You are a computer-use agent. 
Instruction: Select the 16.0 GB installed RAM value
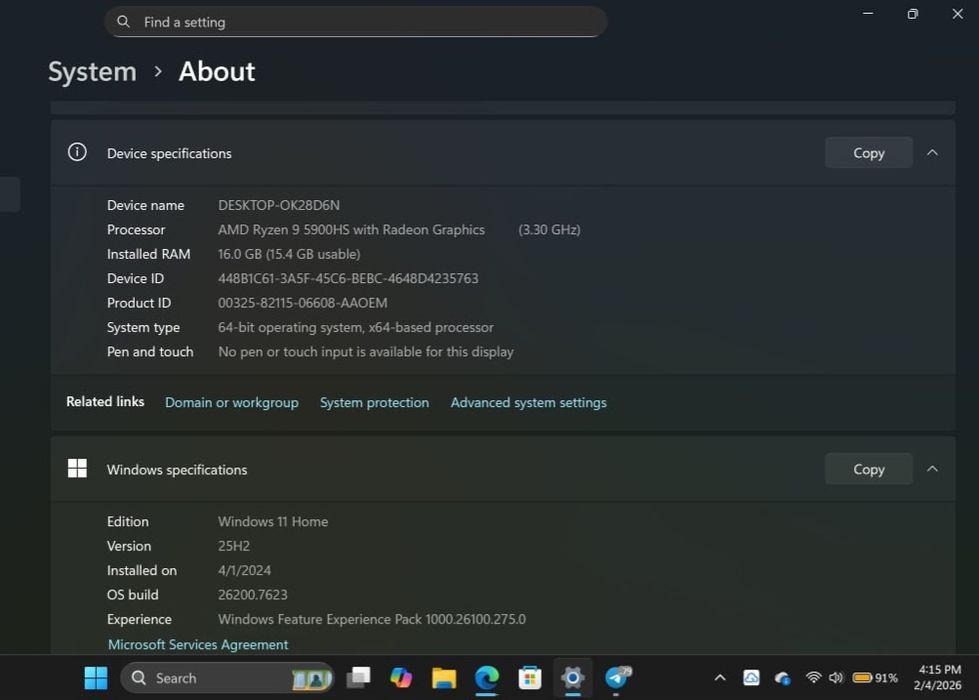[289, 254]
